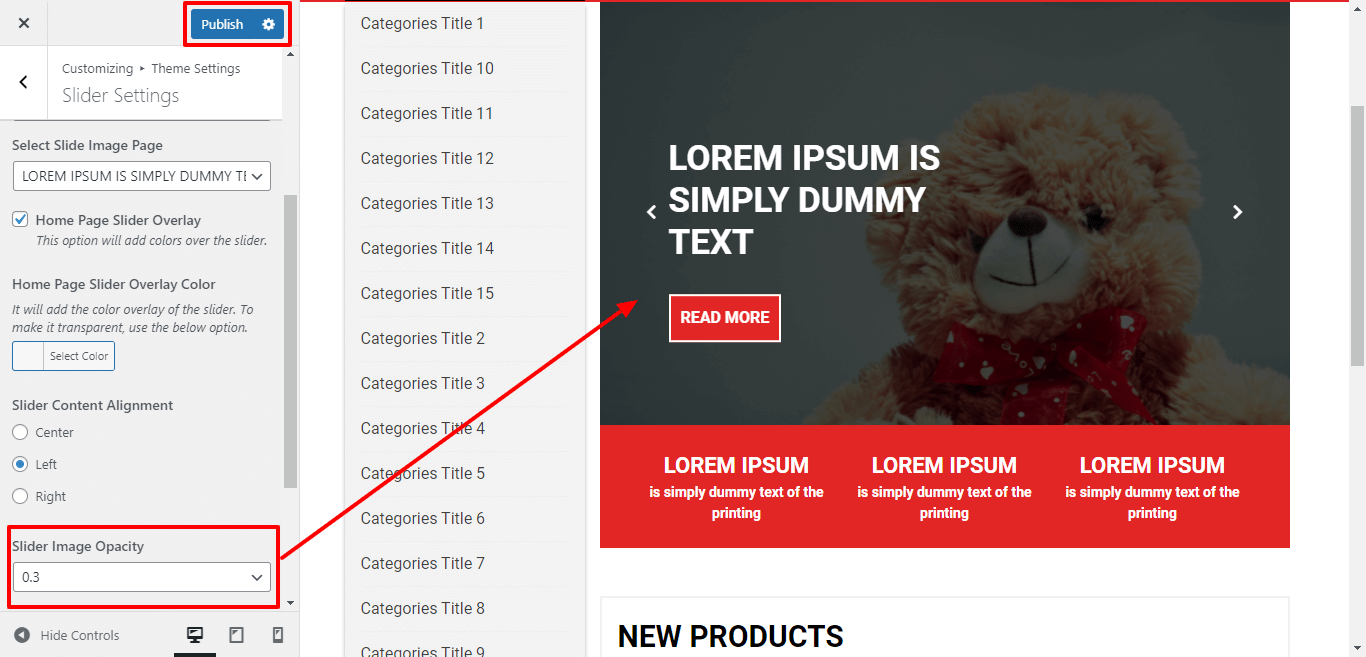Switch to mobile preview icon

(278, 635)
